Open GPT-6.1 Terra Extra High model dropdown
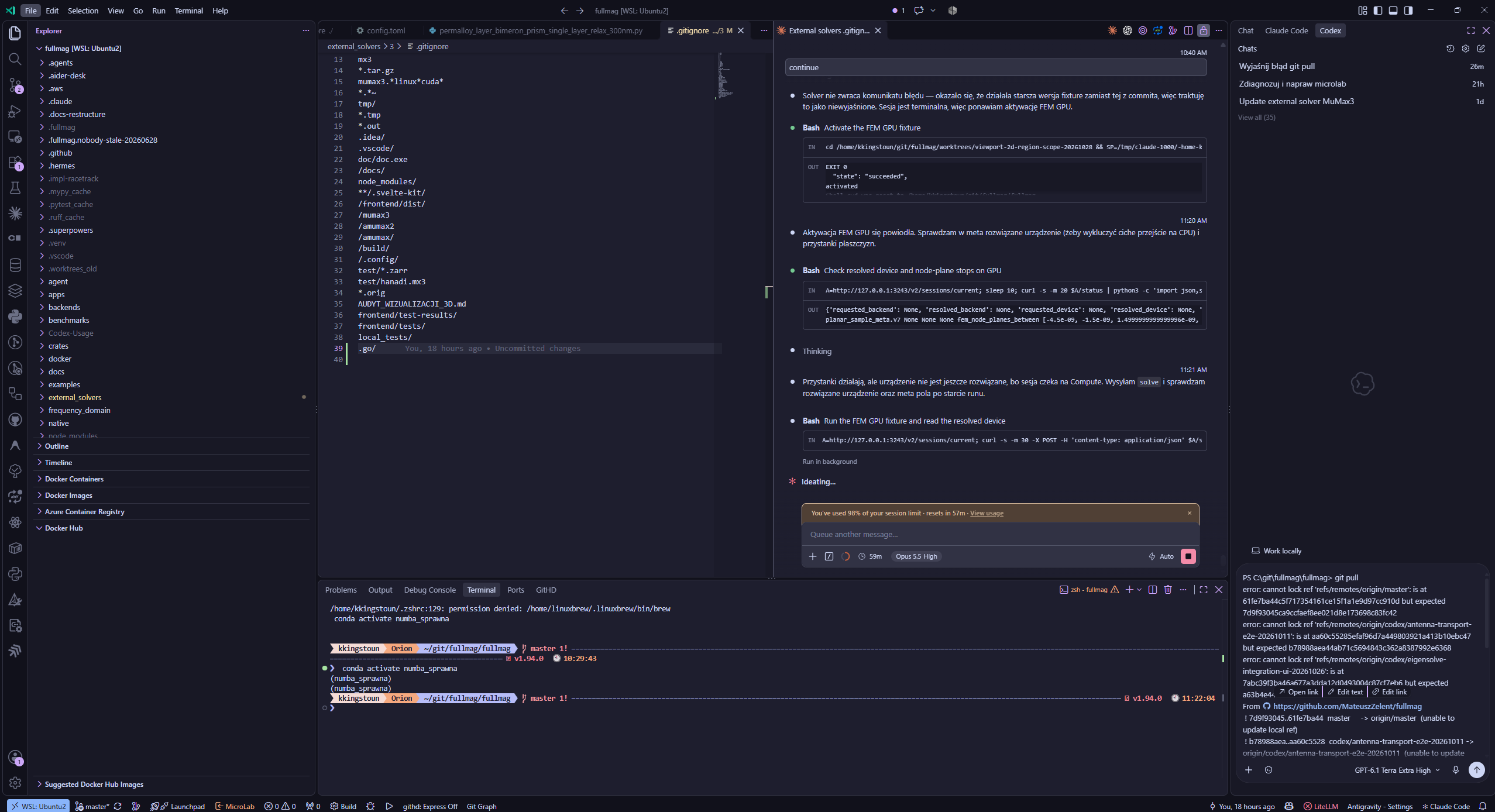The width and height of the screenshot is (1495, 812). pyautogui.click(x=1397, y=770)
